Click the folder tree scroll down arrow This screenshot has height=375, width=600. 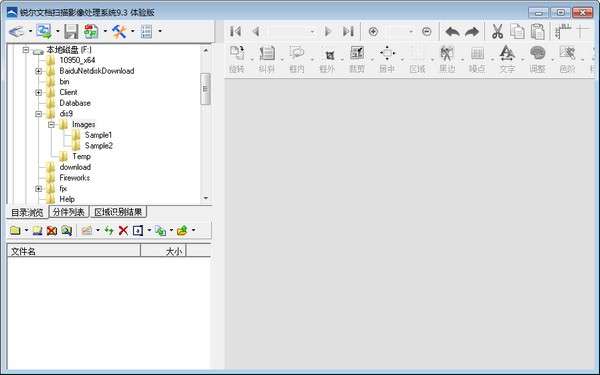pos(206,198)
